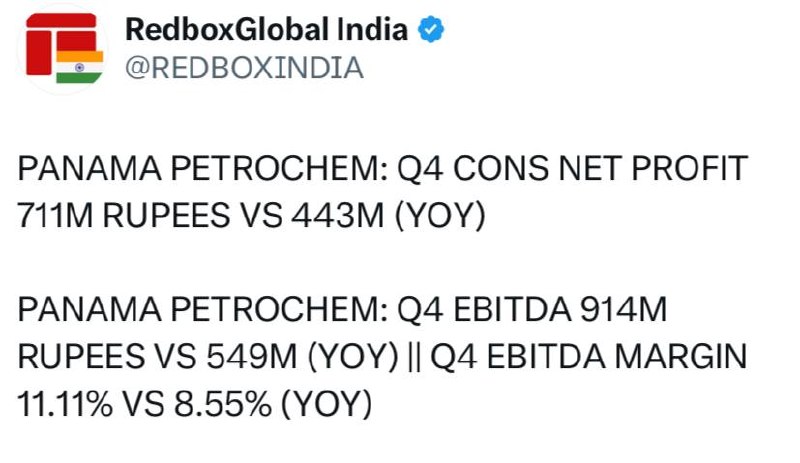Open the RedboxGlobal India profile avatar
Viewport: 800px width, 463px height.
coord(64,50)
